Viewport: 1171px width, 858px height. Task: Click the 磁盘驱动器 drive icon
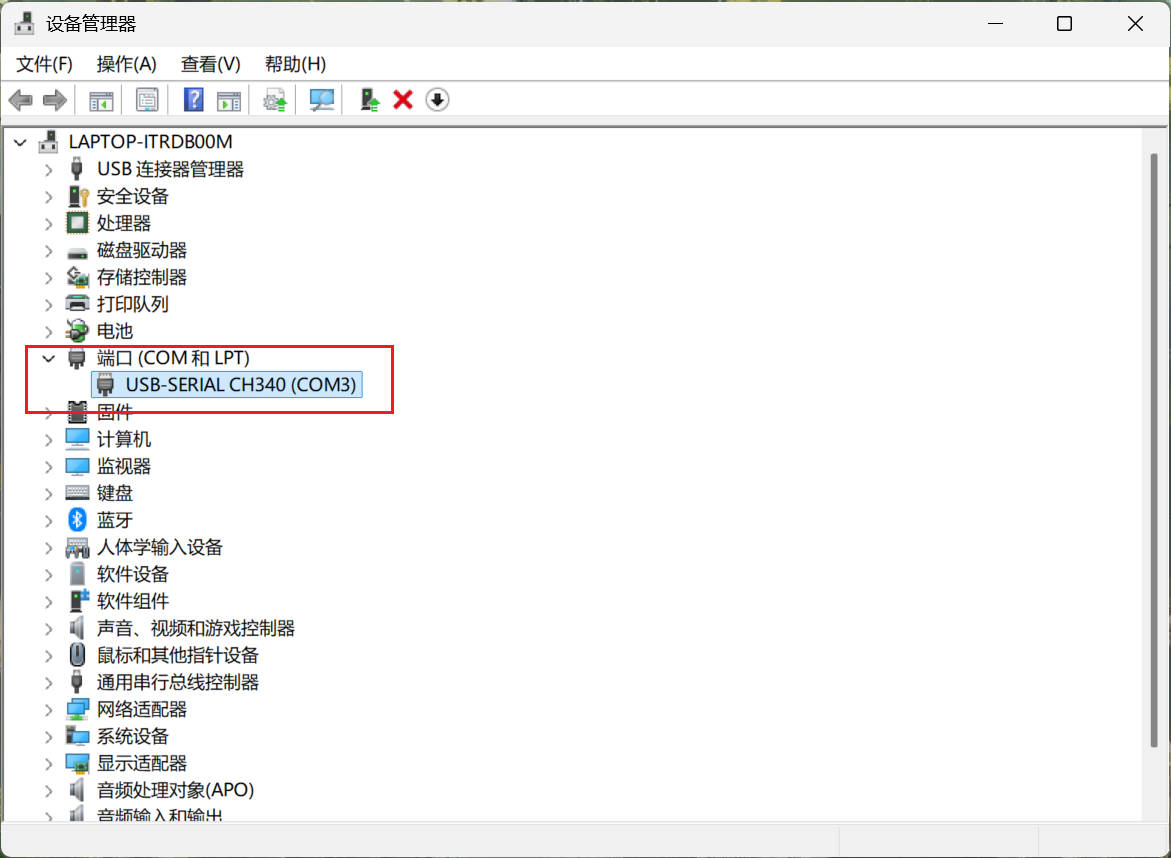77,252
